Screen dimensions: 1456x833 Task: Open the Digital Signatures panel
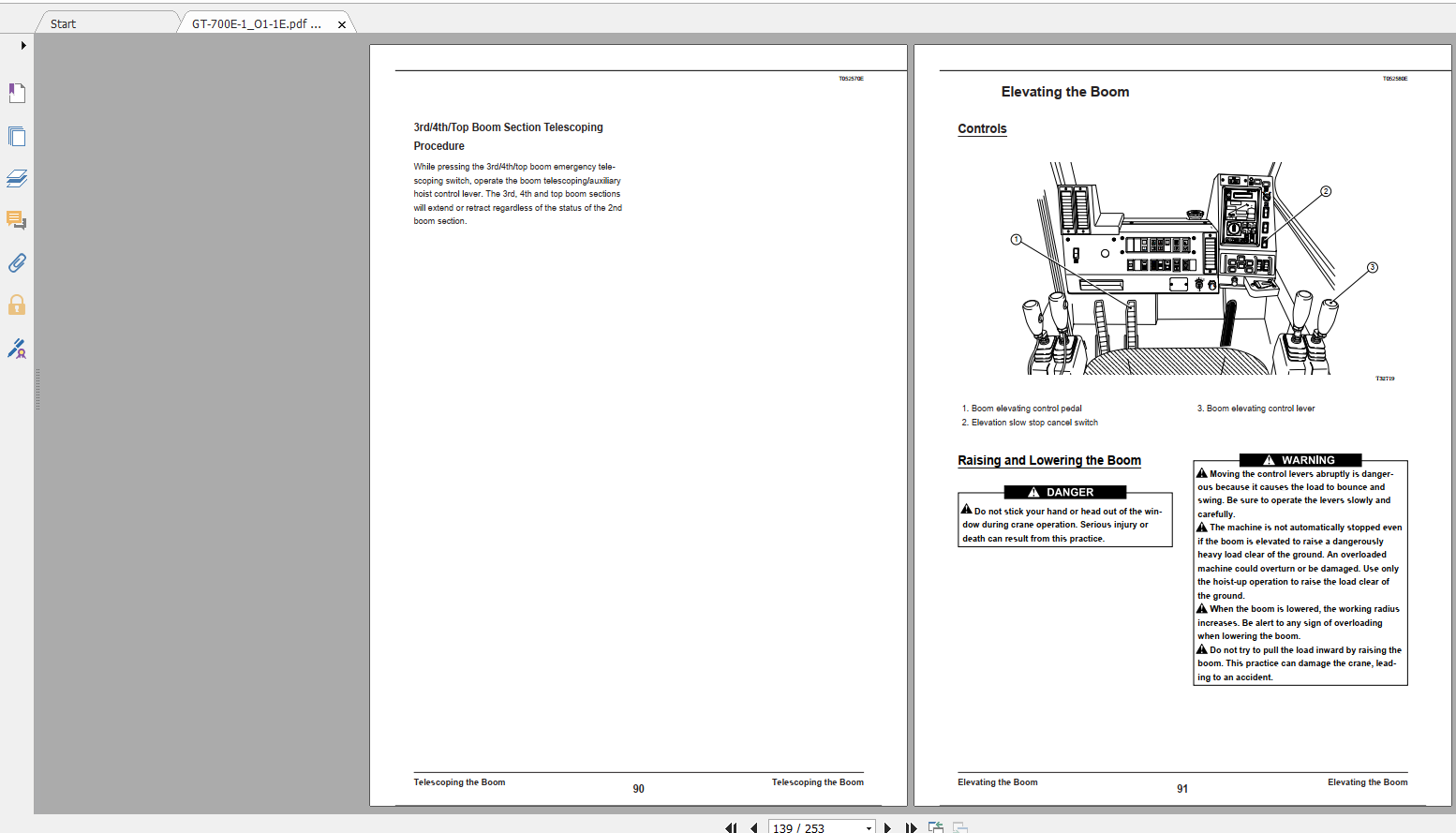(17, 349)
